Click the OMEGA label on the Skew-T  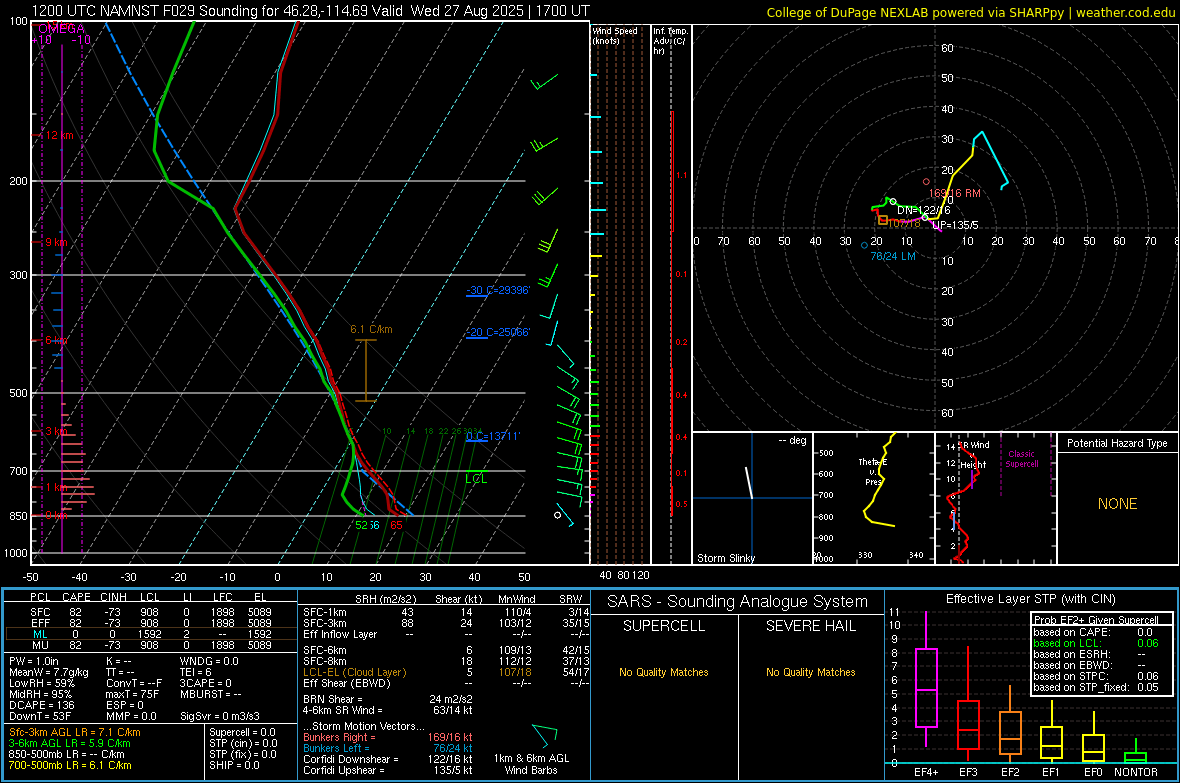(61, 29)
